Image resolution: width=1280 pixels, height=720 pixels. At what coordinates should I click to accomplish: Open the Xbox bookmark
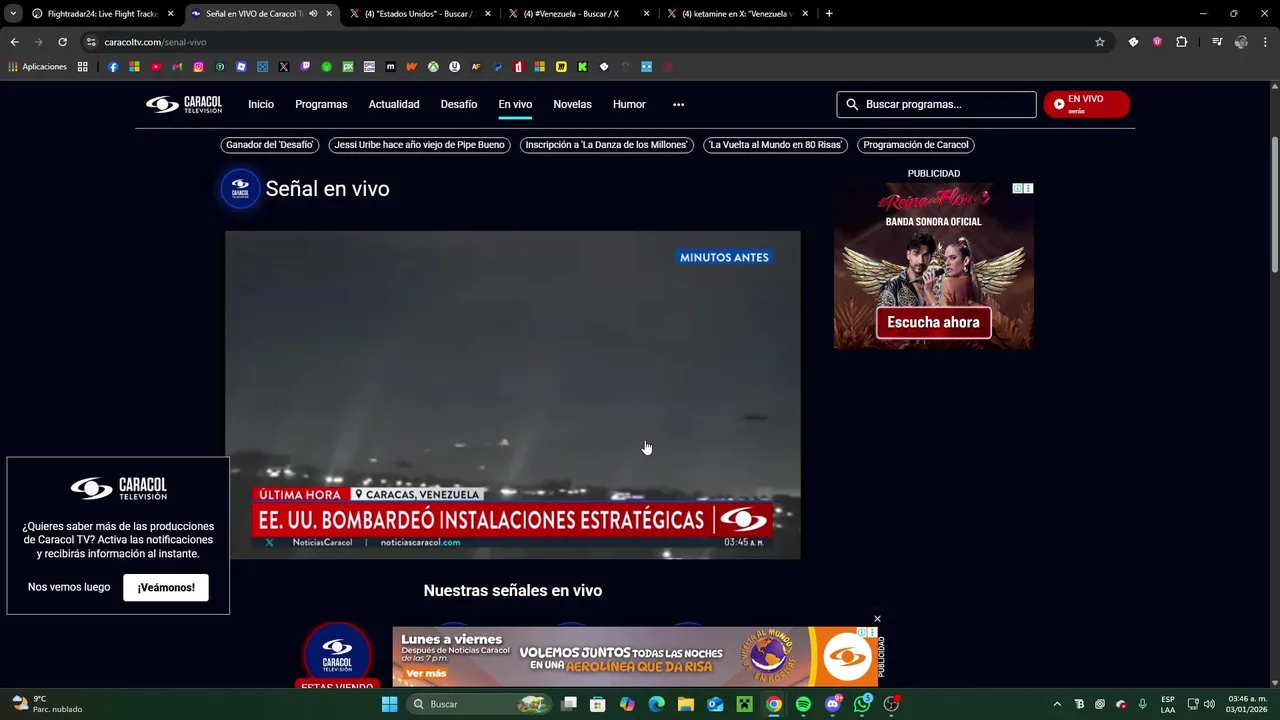[x=434, y=67]
